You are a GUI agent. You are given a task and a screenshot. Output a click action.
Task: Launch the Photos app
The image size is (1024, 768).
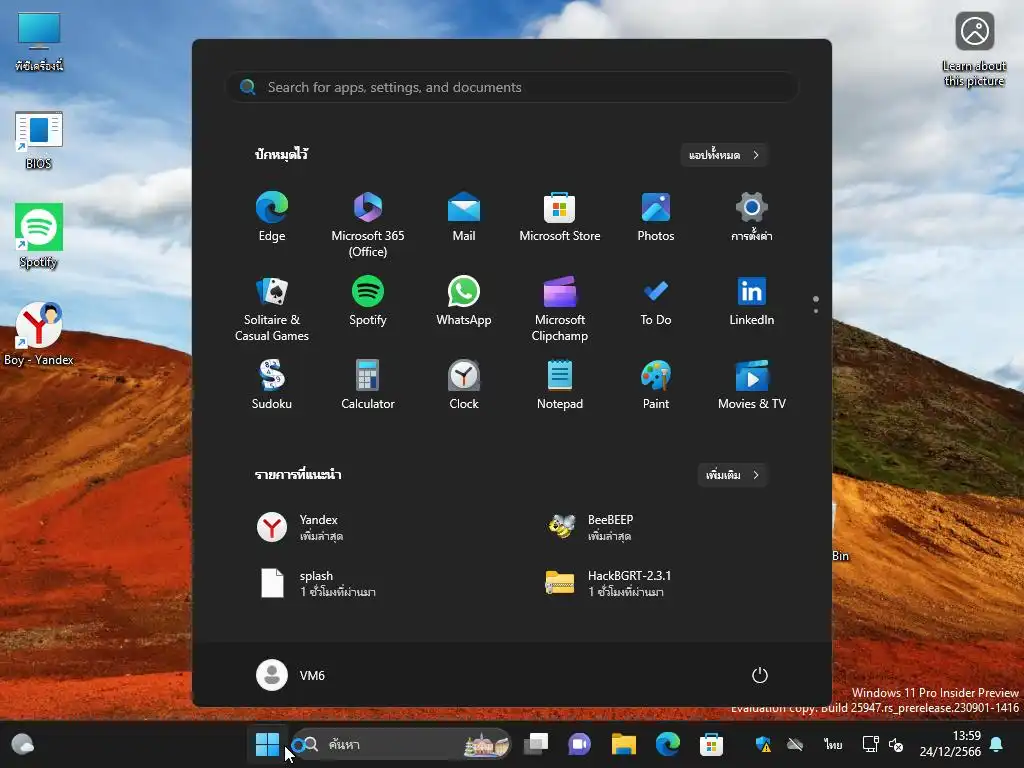[656, 217]
